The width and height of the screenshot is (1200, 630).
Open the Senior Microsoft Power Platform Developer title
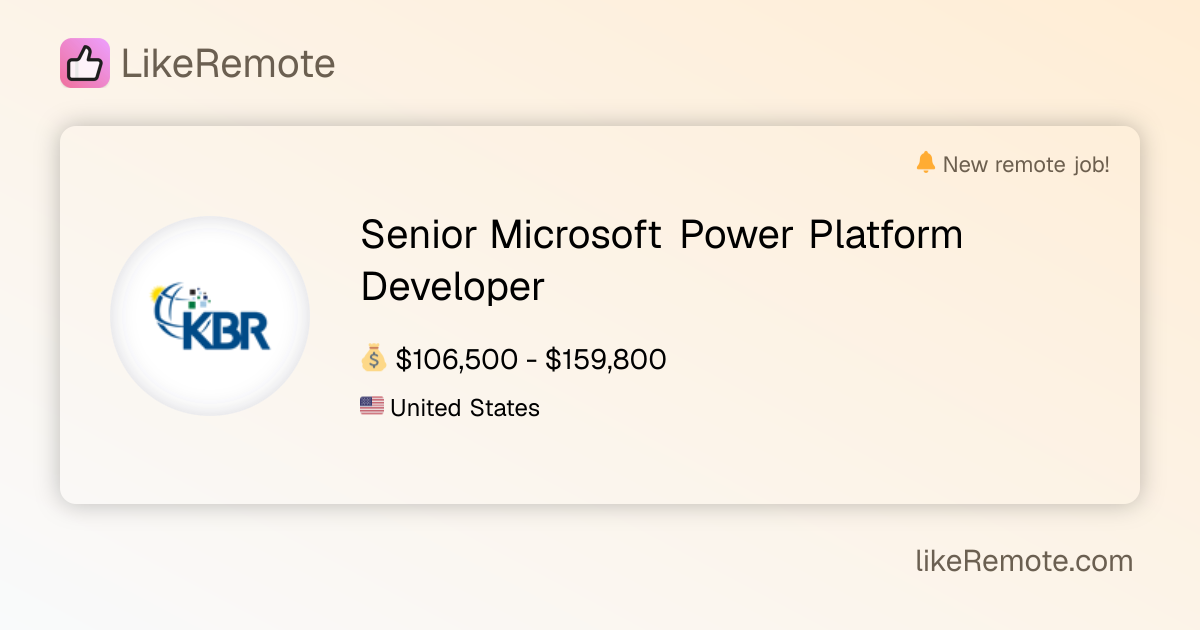661,261
